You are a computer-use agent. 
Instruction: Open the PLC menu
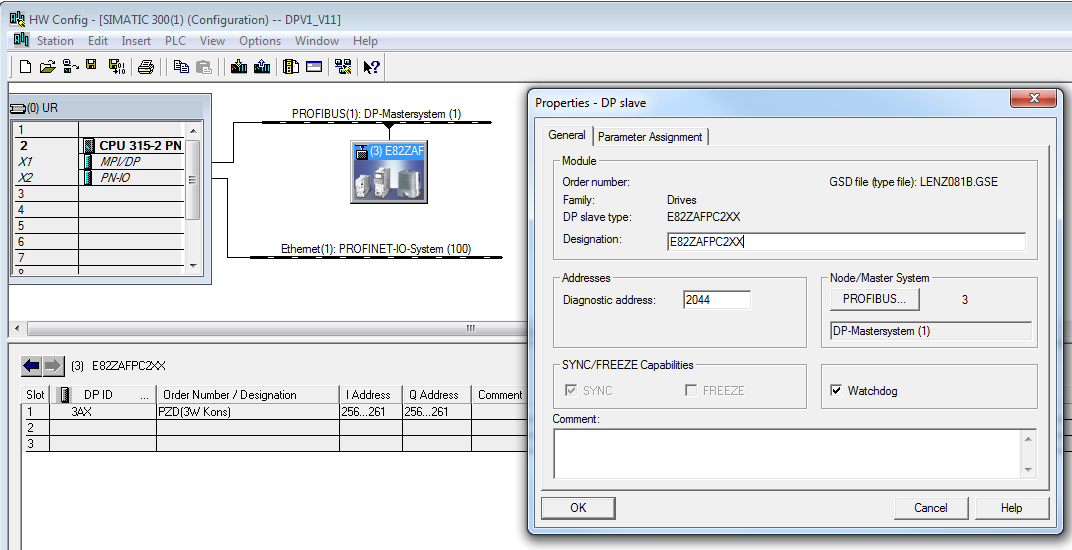pyautogui.click(x=175, y=40)
